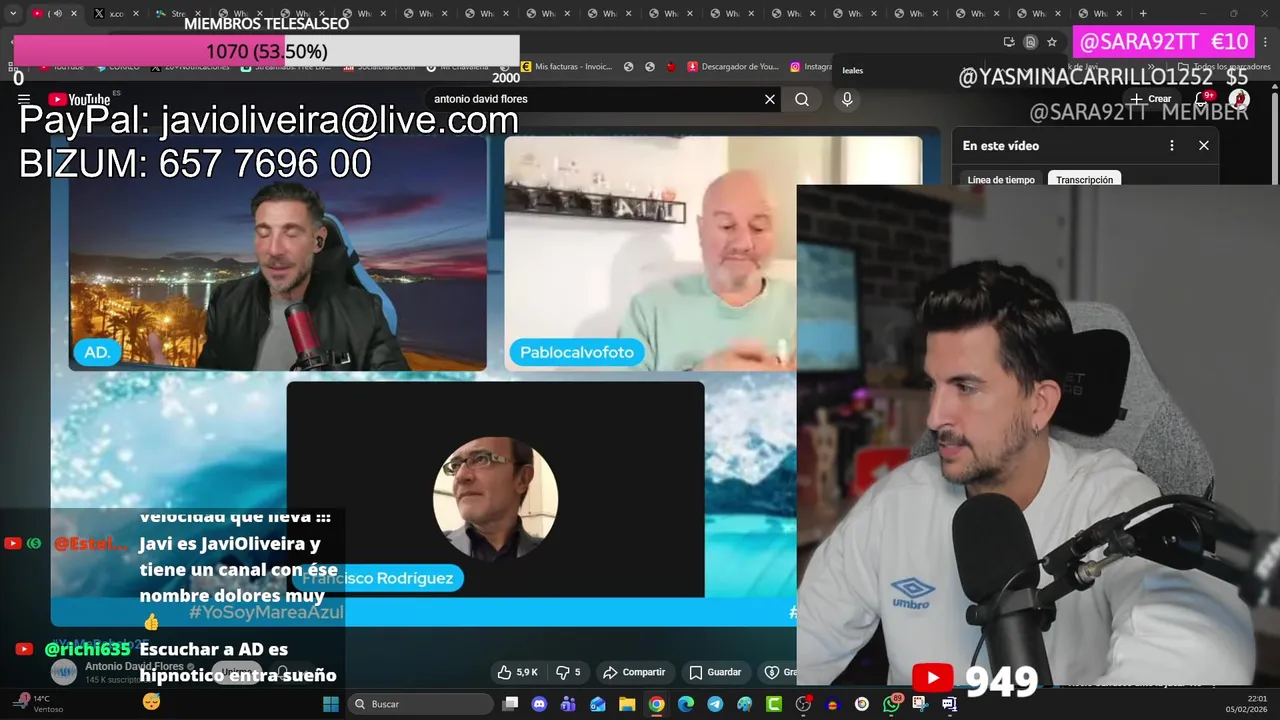Activate YouTube voice search microphone
The width and height of the screenshot is (1280, 720).
point(847,99)
